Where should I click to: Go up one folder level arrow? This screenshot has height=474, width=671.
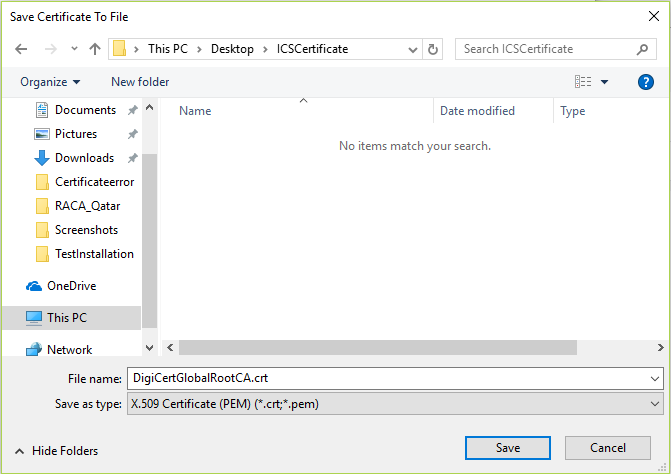tap(95, 49)
